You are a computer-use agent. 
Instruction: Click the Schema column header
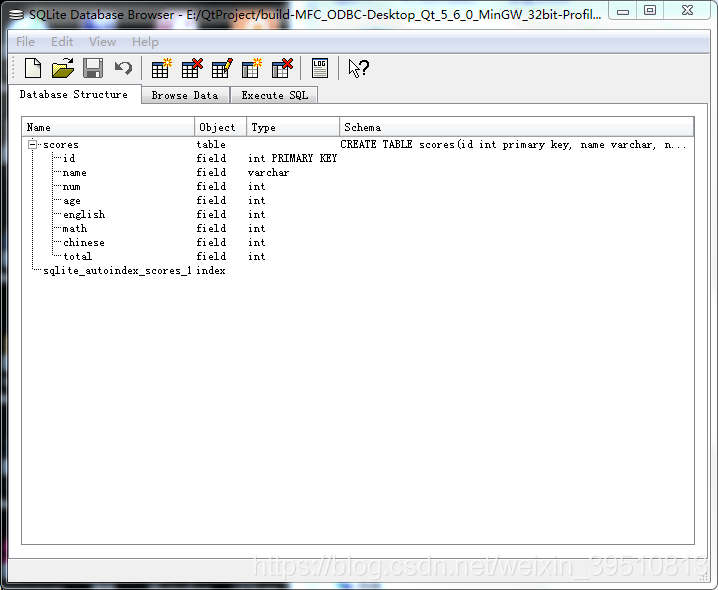coord(517,127)
